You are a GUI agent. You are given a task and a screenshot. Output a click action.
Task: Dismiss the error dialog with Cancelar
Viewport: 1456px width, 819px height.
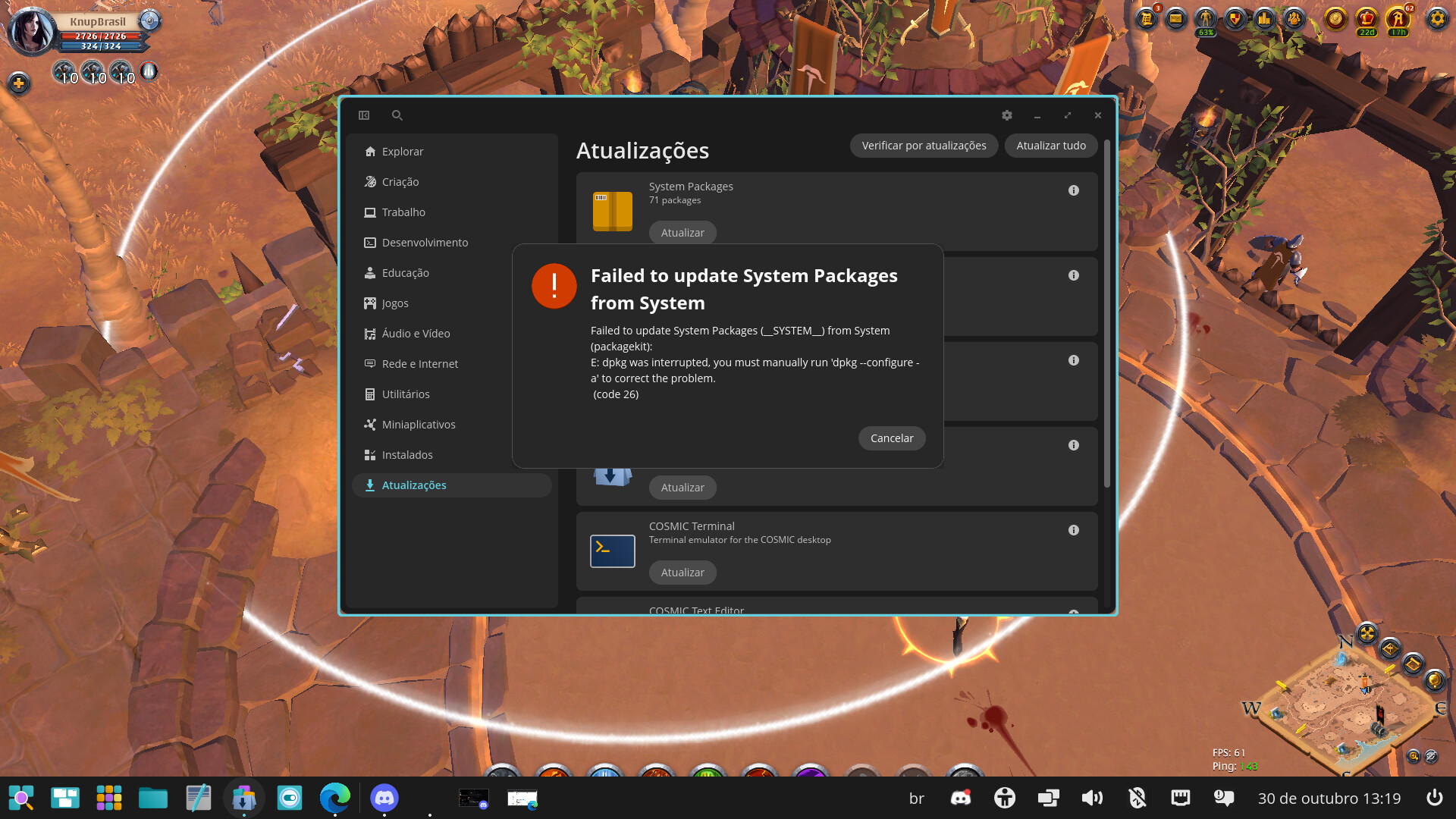[892, 438]
